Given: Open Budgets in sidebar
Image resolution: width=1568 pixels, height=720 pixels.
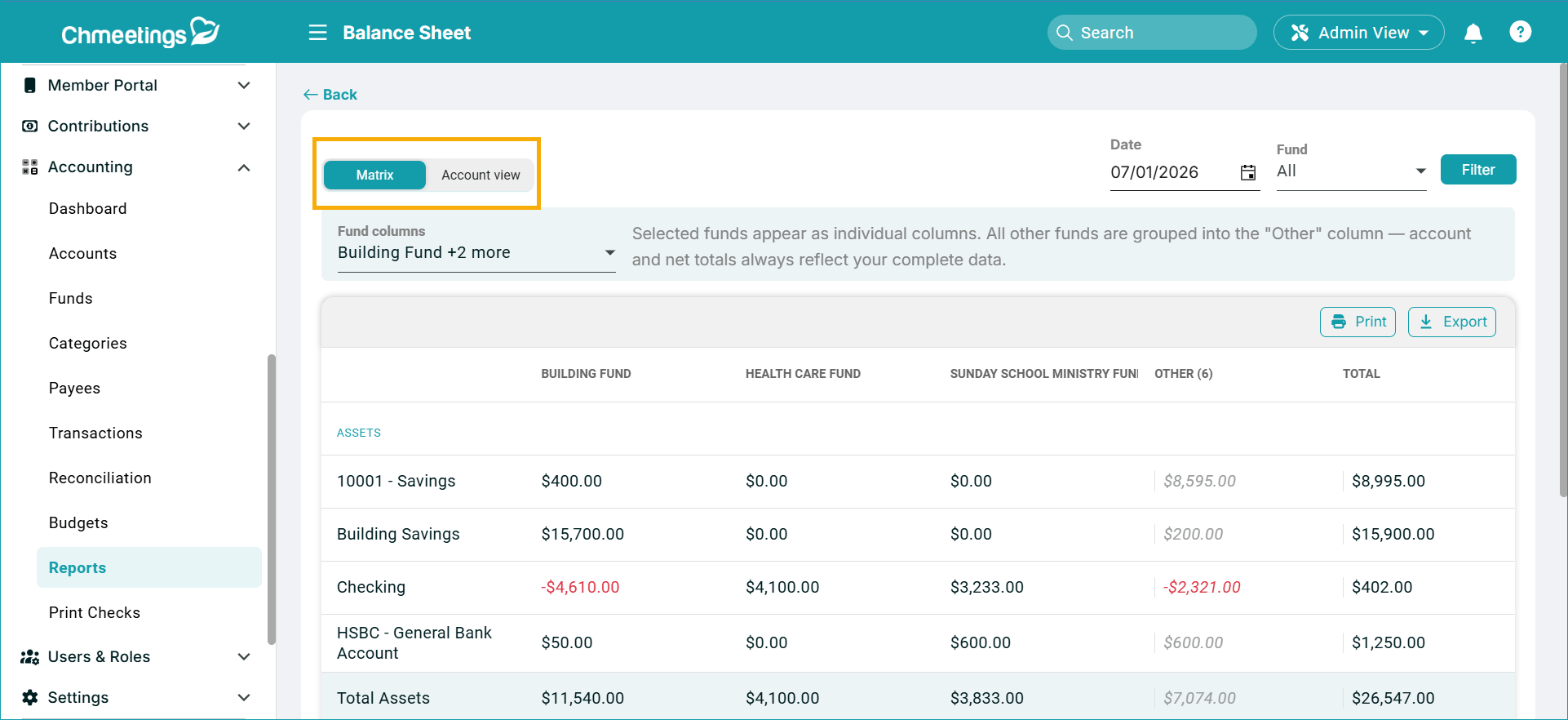Looking at the screenshot, I should click(78, 522).
